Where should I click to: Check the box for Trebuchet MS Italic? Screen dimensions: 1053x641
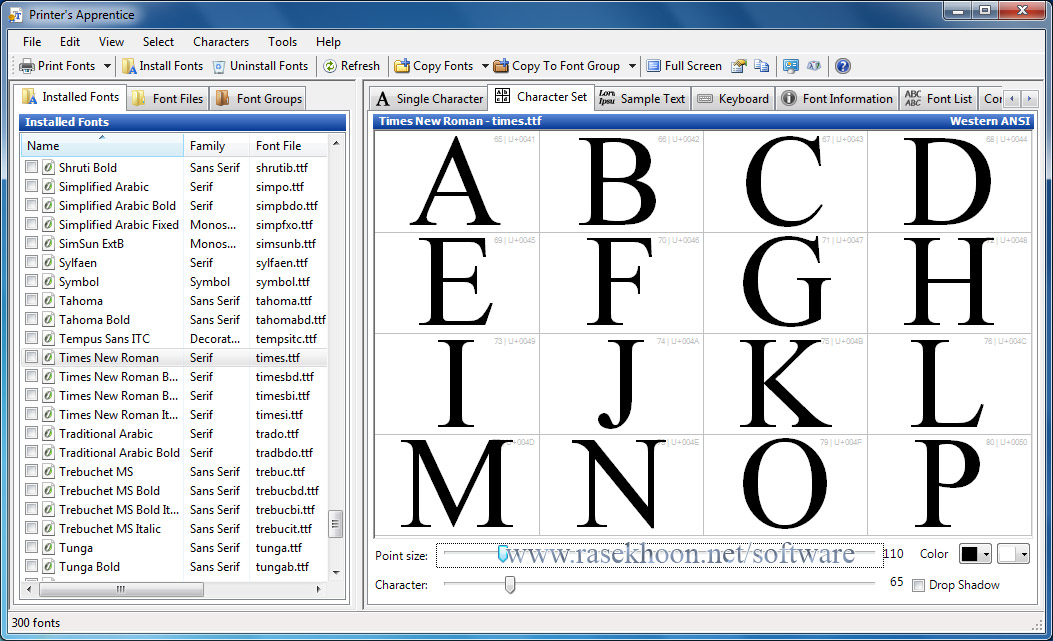pyautogui.click(x=32, y=527)
